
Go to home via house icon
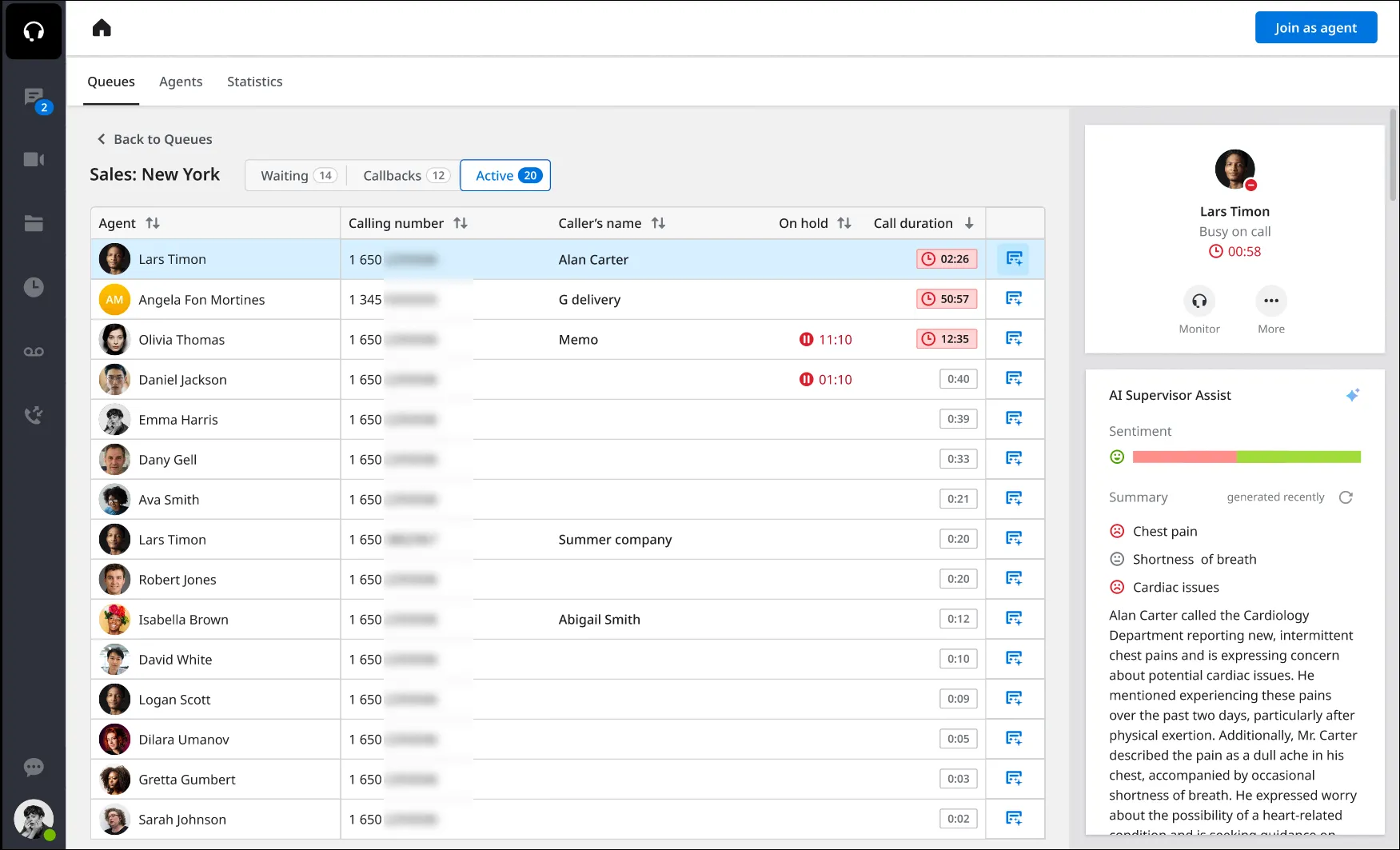[x=102, y=28]
